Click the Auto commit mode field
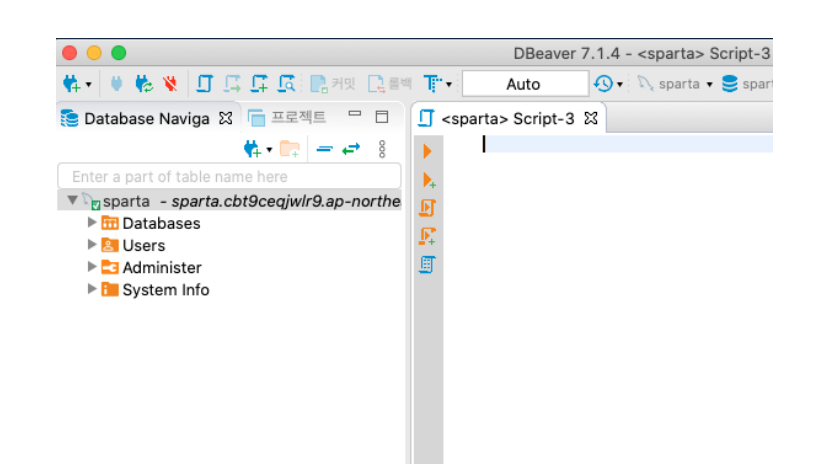 [x=525, y=84]
